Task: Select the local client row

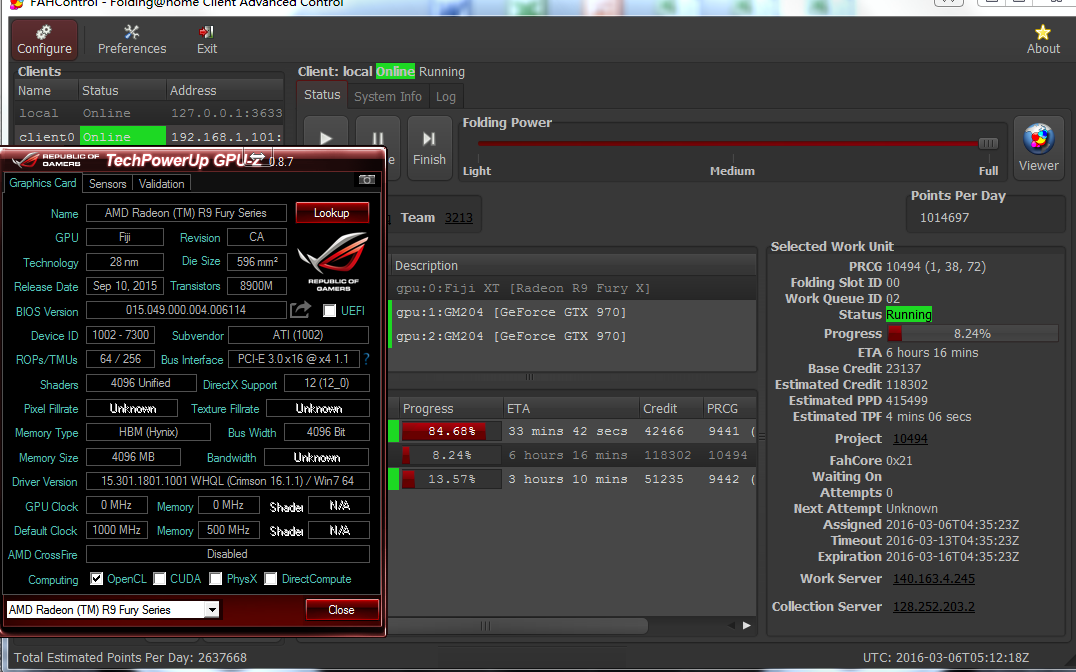Action: point(149,113)
